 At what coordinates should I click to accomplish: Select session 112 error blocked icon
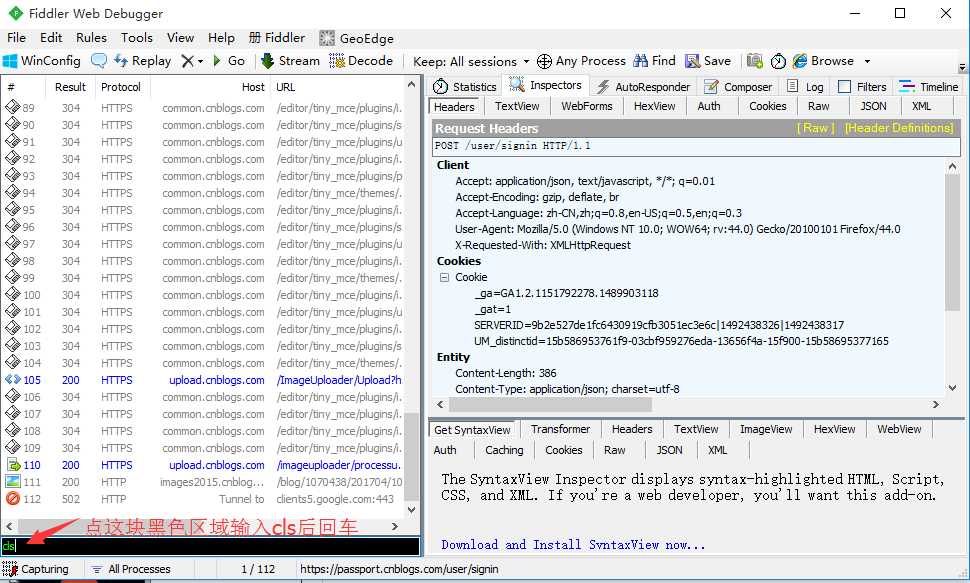pos(13,498)
